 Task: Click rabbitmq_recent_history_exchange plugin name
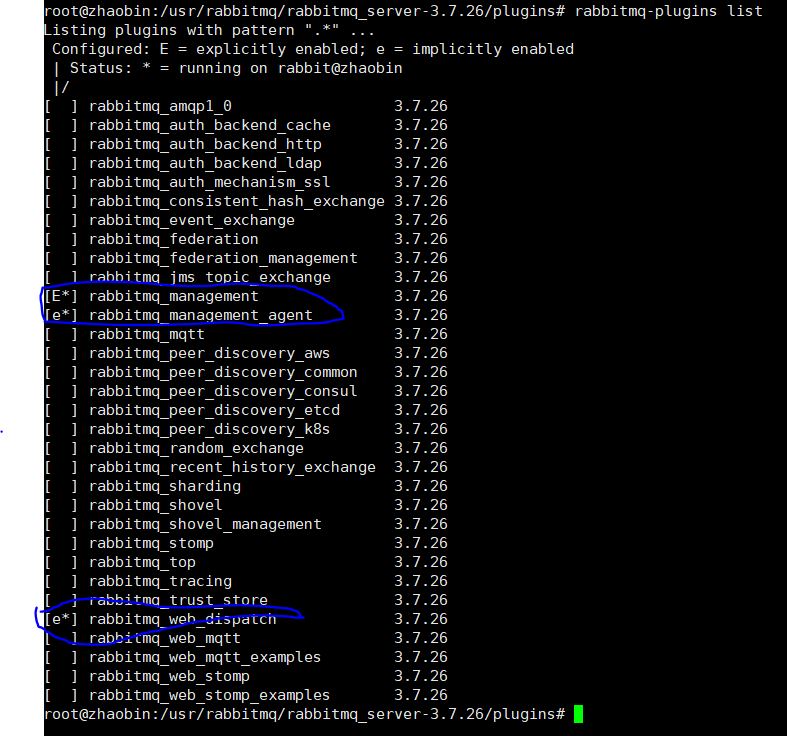(232, 467)
